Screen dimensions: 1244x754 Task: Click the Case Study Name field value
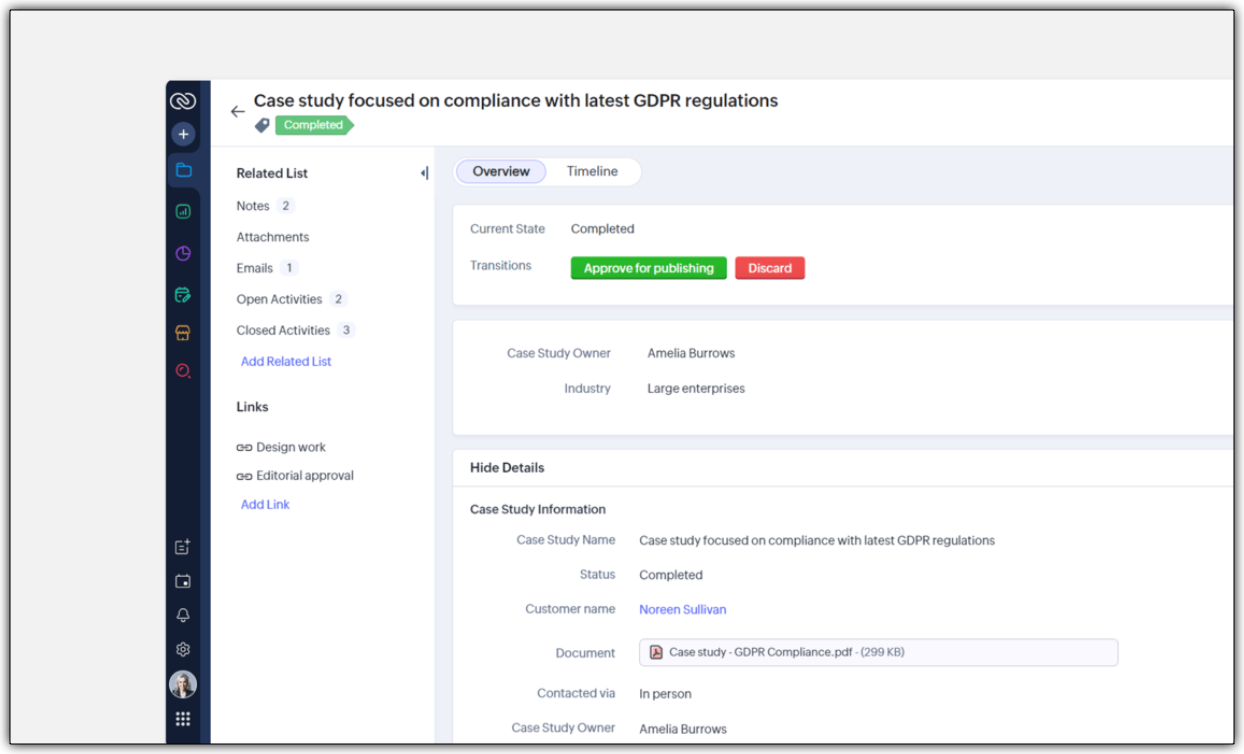point(817,540)
